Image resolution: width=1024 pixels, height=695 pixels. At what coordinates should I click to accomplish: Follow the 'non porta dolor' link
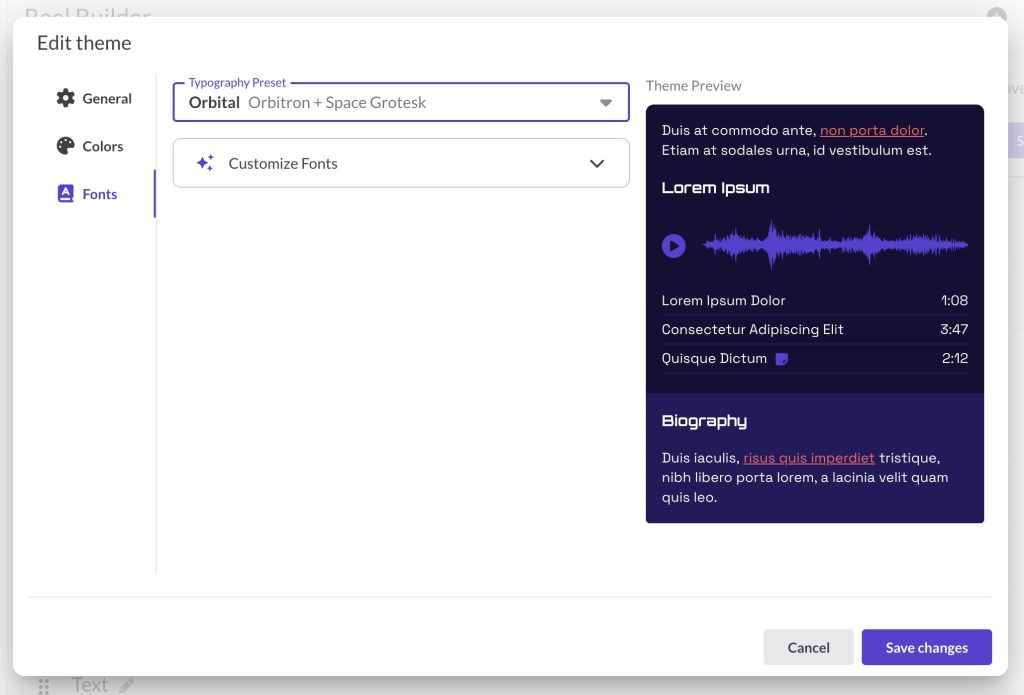(872, 130)
